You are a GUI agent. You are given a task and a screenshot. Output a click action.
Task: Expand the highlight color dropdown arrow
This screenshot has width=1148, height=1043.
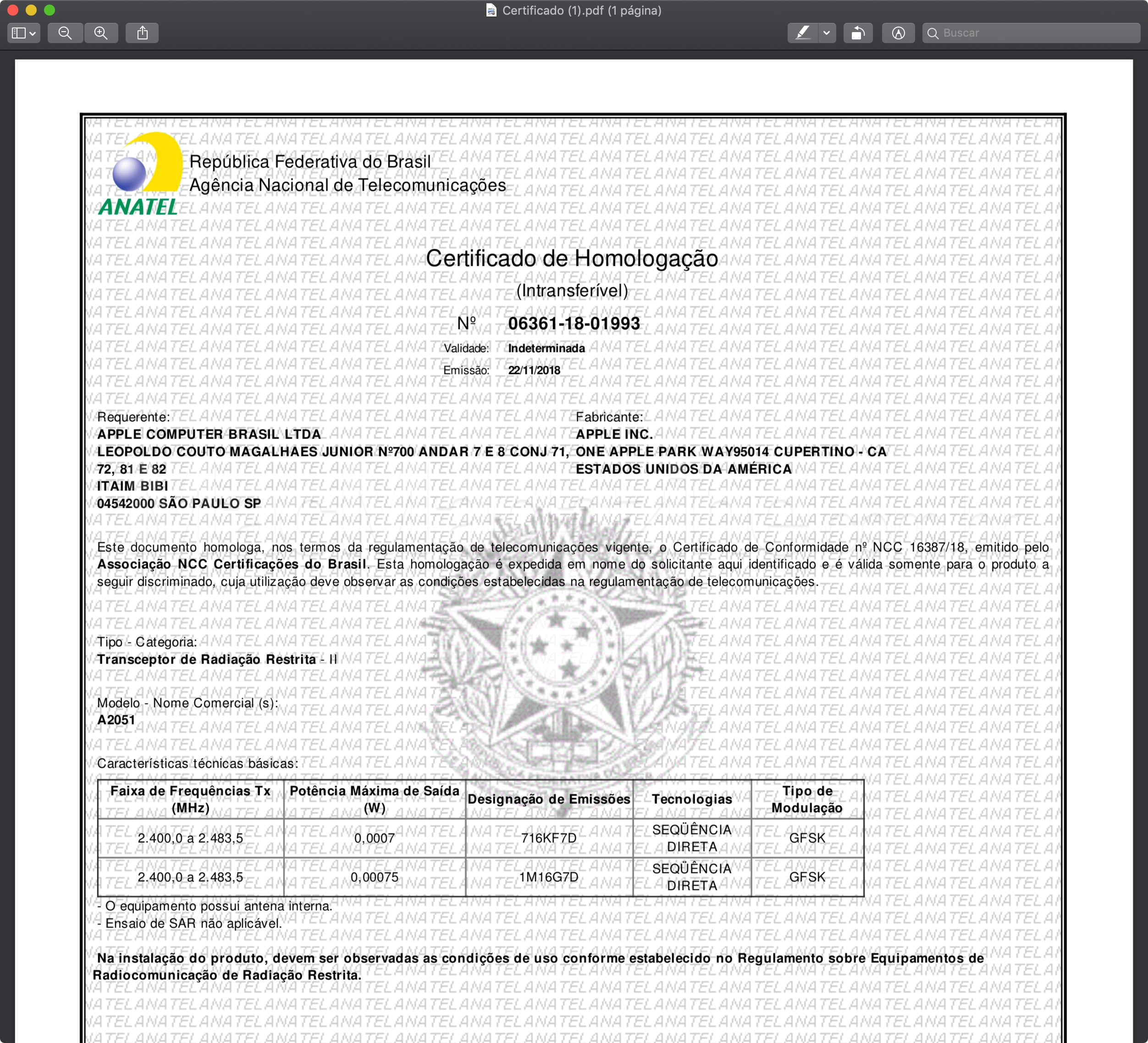(827, 33)
